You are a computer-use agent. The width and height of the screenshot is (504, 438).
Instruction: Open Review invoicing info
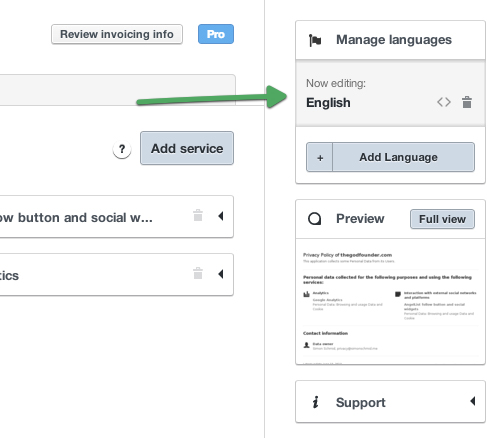(x=117, y=34)
